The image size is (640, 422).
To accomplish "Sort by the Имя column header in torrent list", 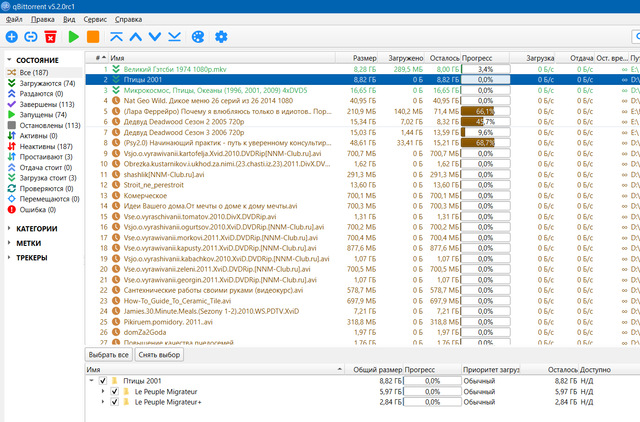I will (x=222, y=58).
